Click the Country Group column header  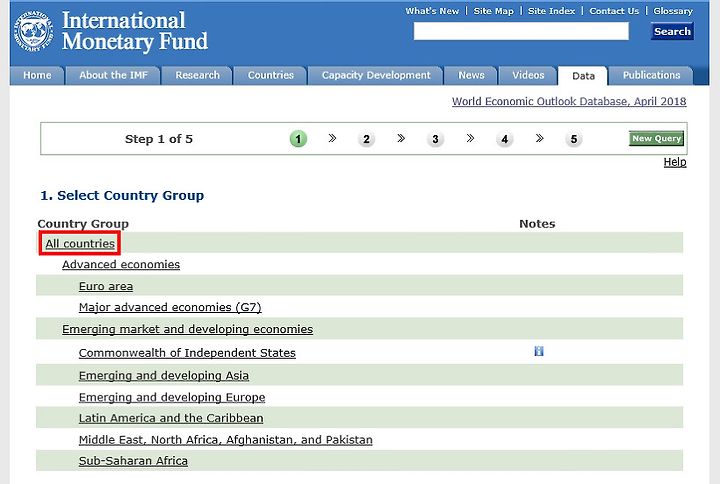click(83, 224)
